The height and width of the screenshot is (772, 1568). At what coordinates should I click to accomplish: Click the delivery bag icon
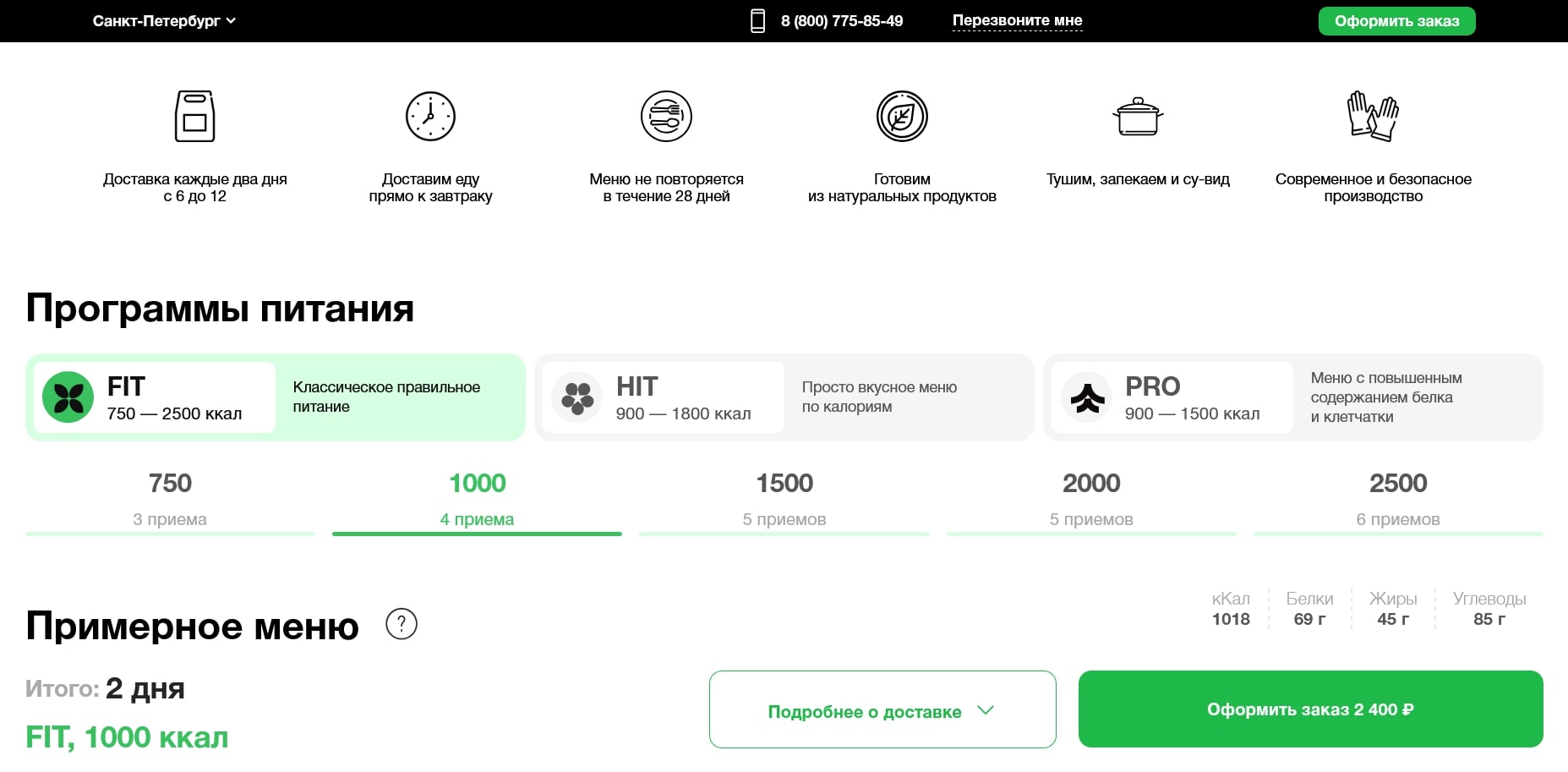pos(194,116)
